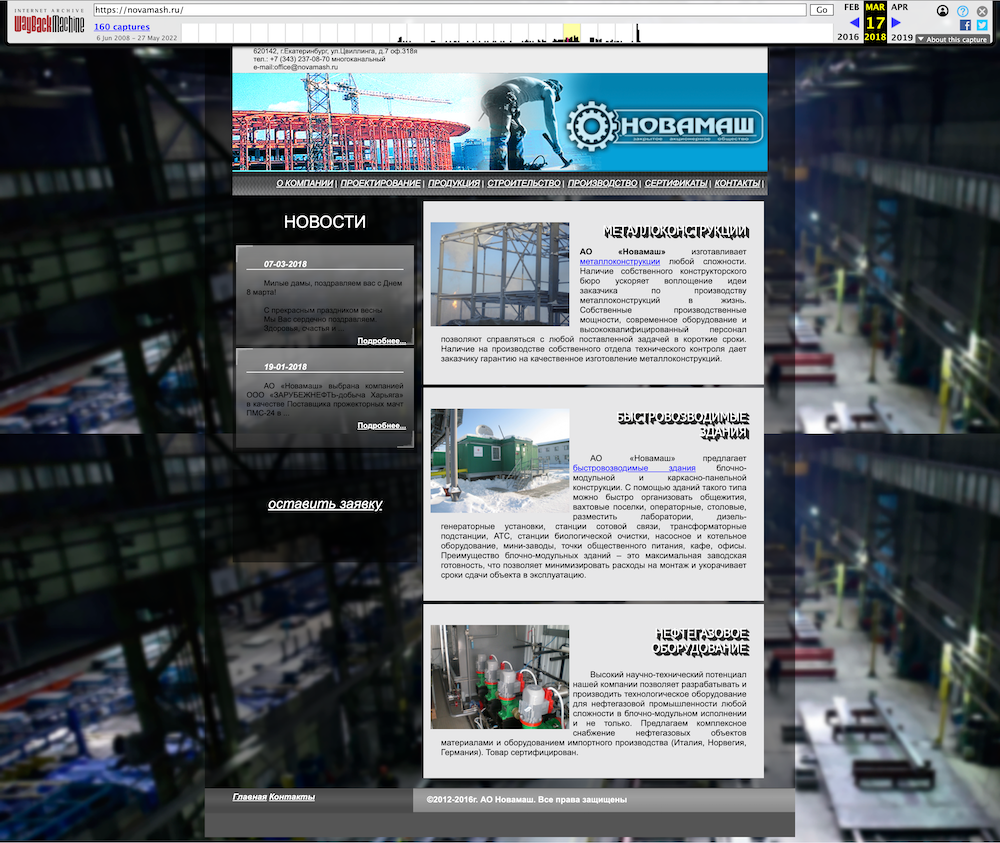Click the ©2012-2016г. АО Новамаш copyright text
1000x843 pixels.
coord(526,800)
